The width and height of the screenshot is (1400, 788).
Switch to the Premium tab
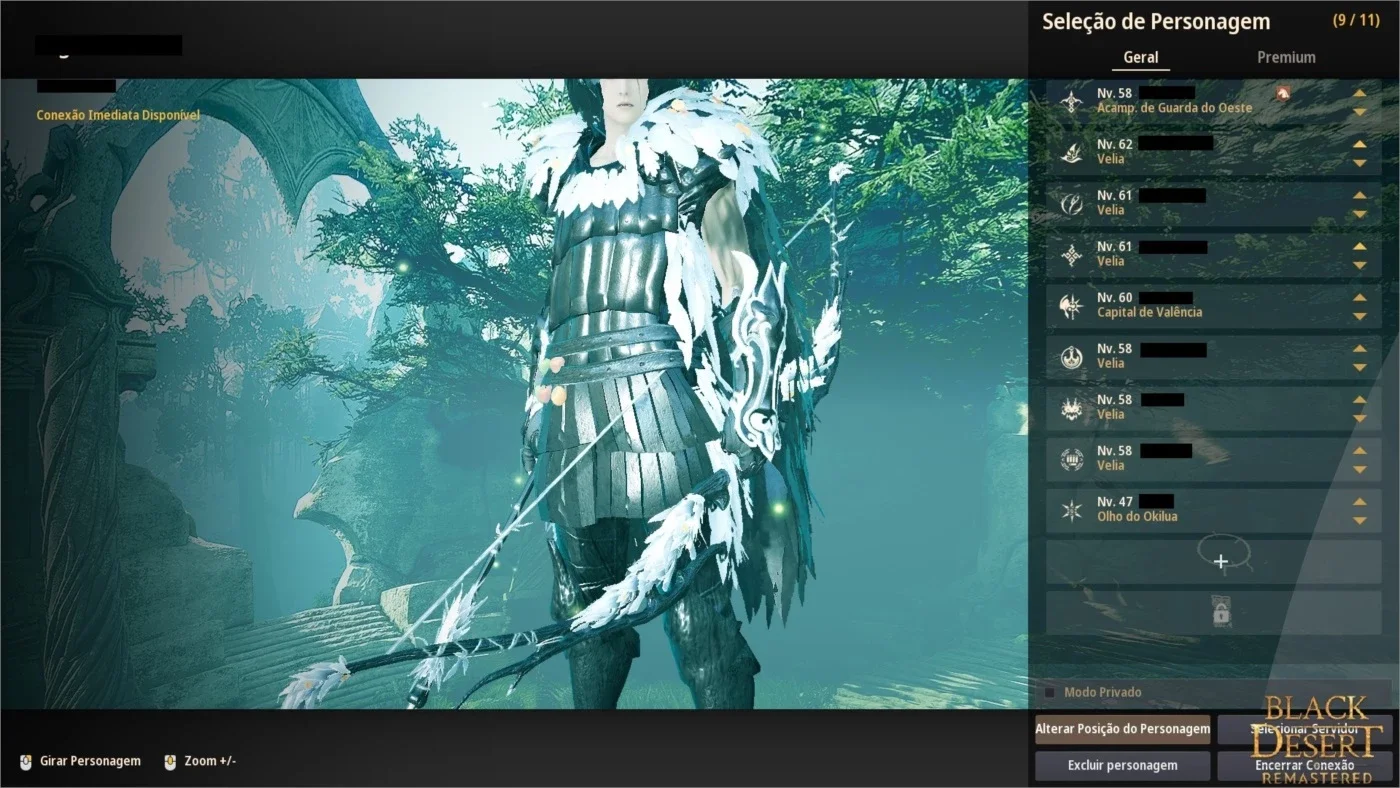click(1286, 57)
